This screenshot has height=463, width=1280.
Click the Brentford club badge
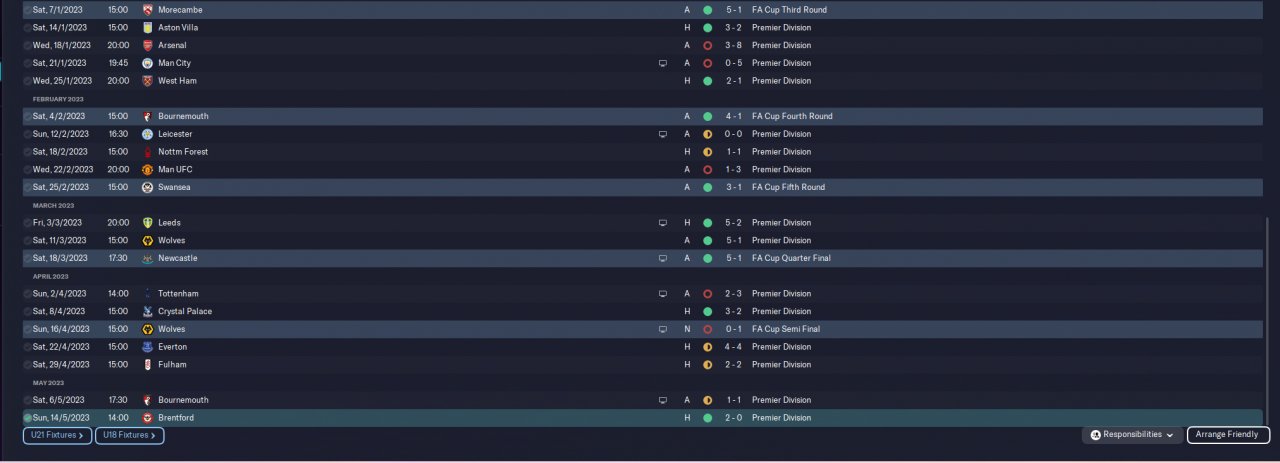click(148, 418)
